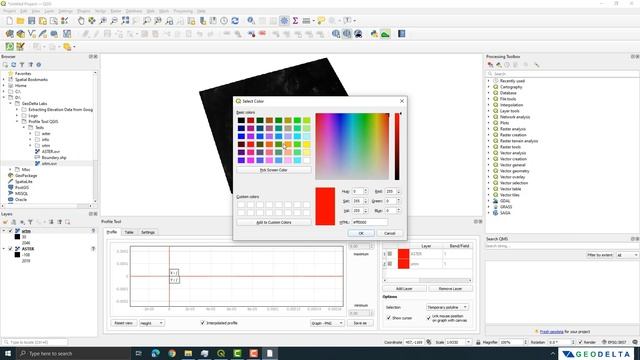Toggle visibility of the ASTER layer
Screen dimensions: 640x360
[11, 249]
